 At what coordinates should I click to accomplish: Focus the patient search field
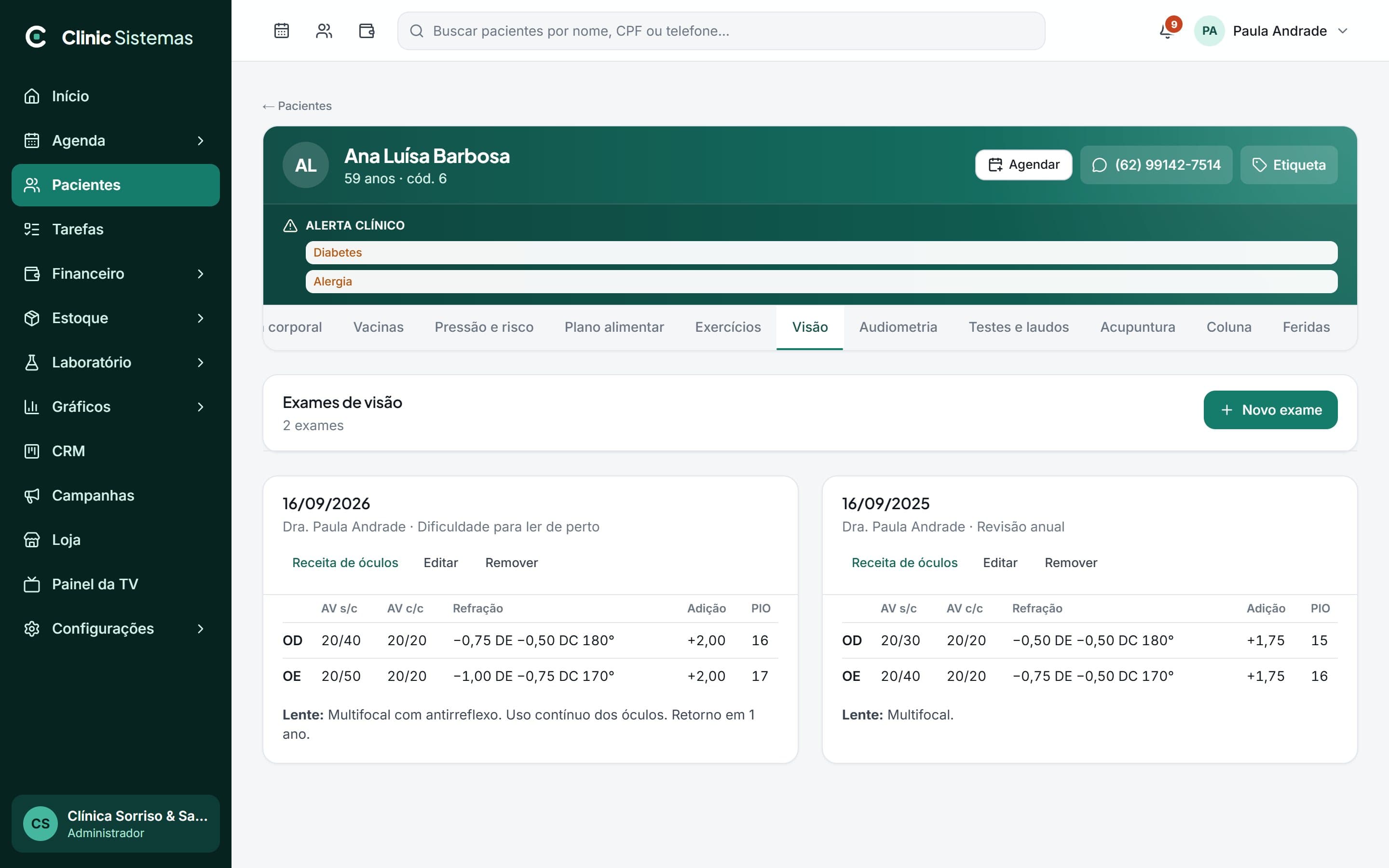pyautogui.click(x=721, y=31)
